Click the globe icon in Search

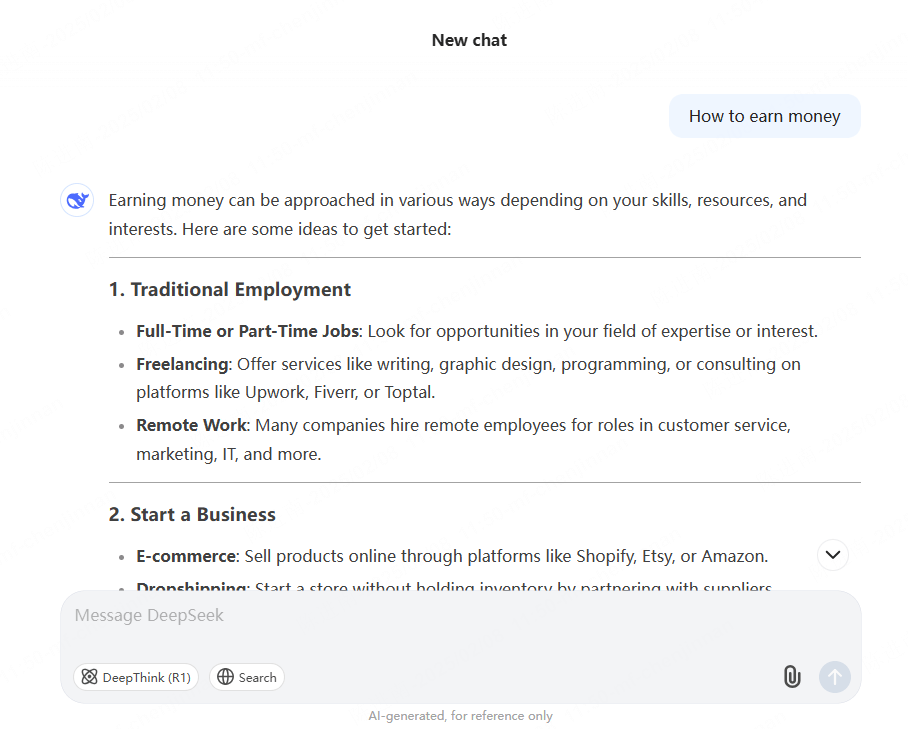[x=225, y=677]
